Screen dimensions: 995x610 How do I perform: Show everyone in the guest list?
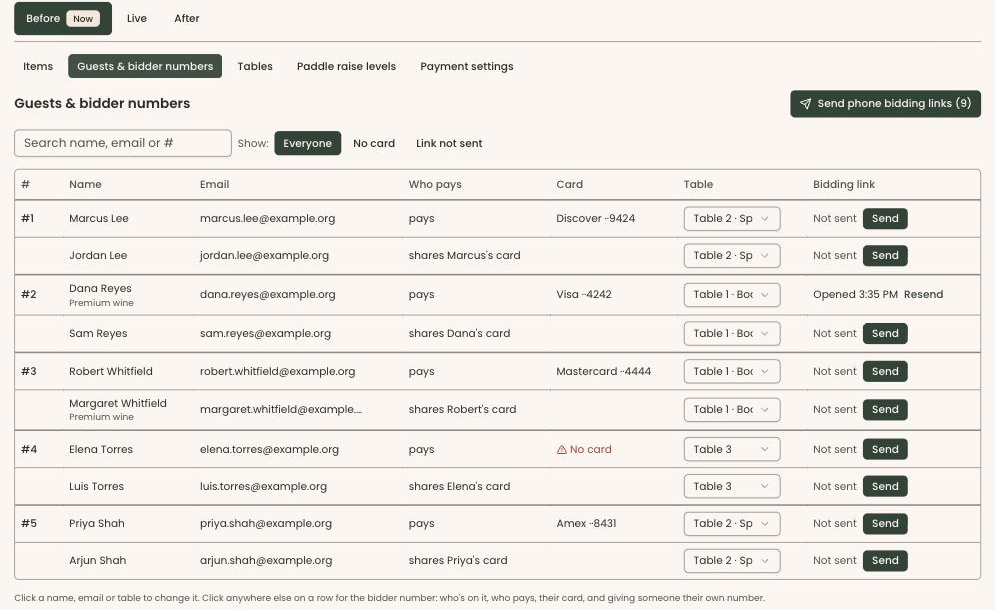[308, 143]
